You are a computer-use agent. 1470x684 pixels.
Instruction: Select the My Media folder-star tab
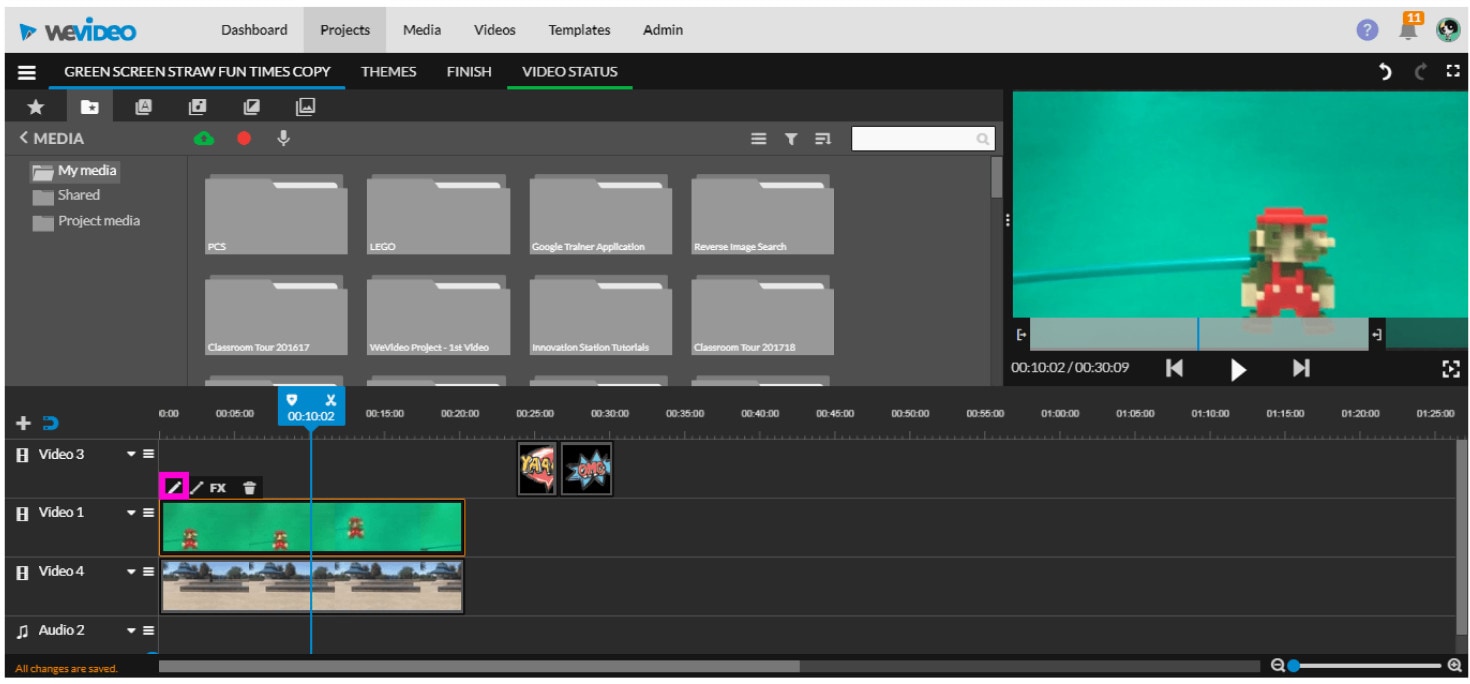[90, 107]
